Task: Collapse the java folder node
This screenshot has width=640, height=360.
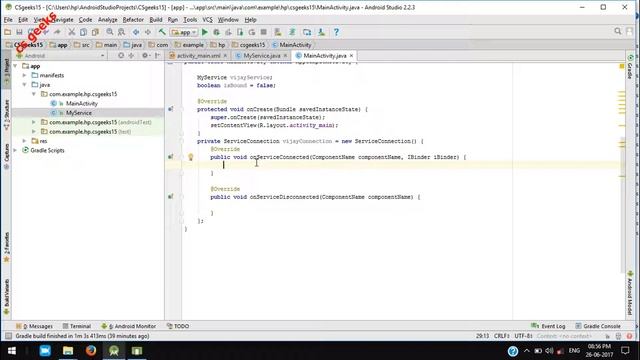Action: tap(25, 84)
